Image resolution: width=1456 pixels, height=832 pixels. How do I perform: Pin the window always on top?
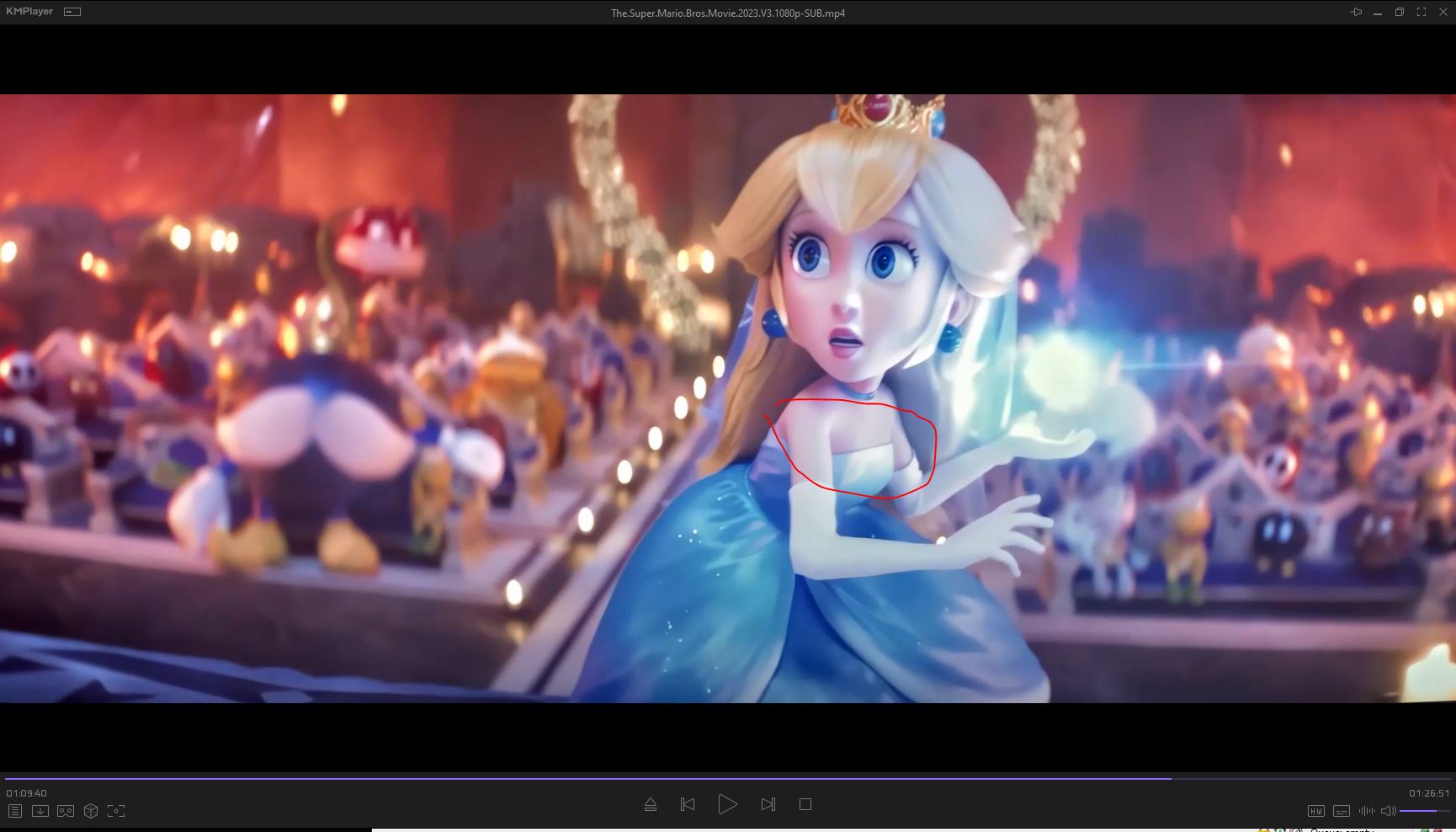(x=1356, y=12)
